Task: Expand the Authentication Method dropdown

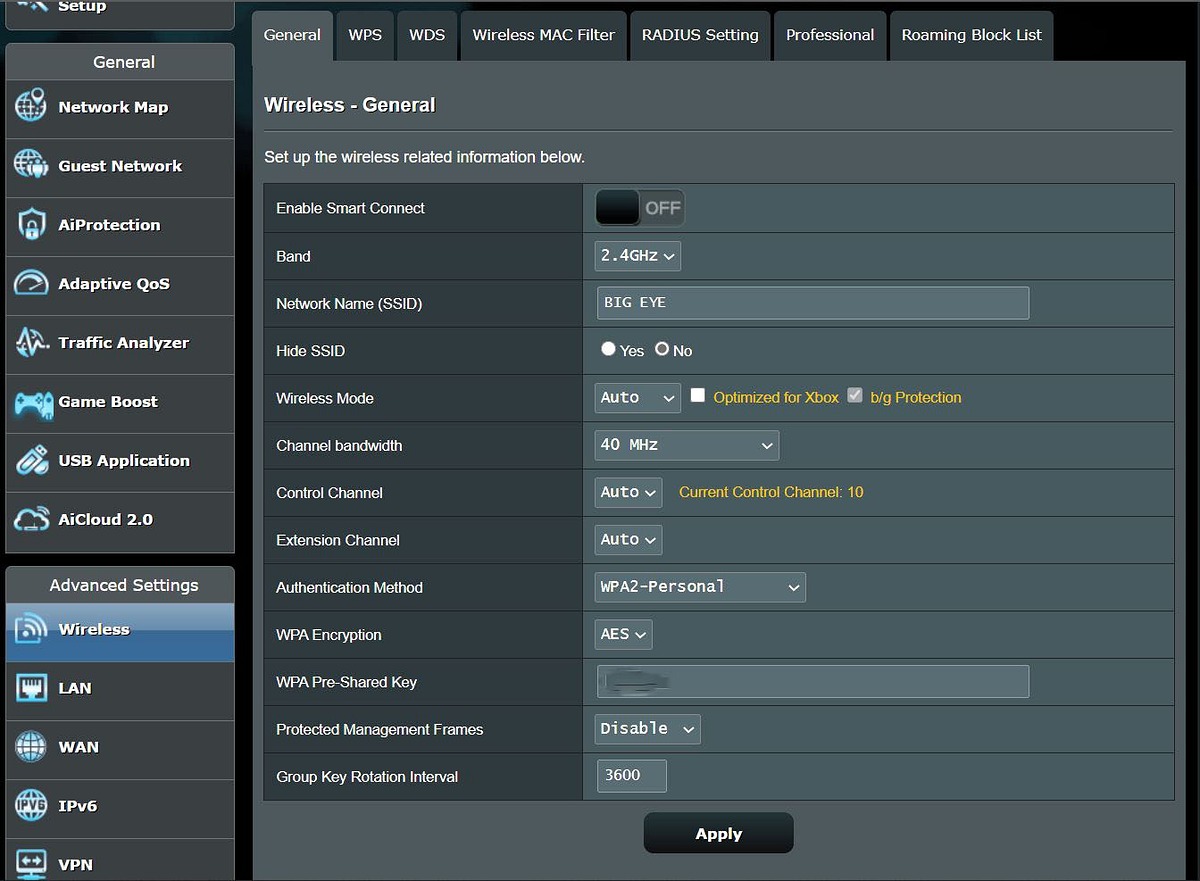Action: (x=699, y=587)
